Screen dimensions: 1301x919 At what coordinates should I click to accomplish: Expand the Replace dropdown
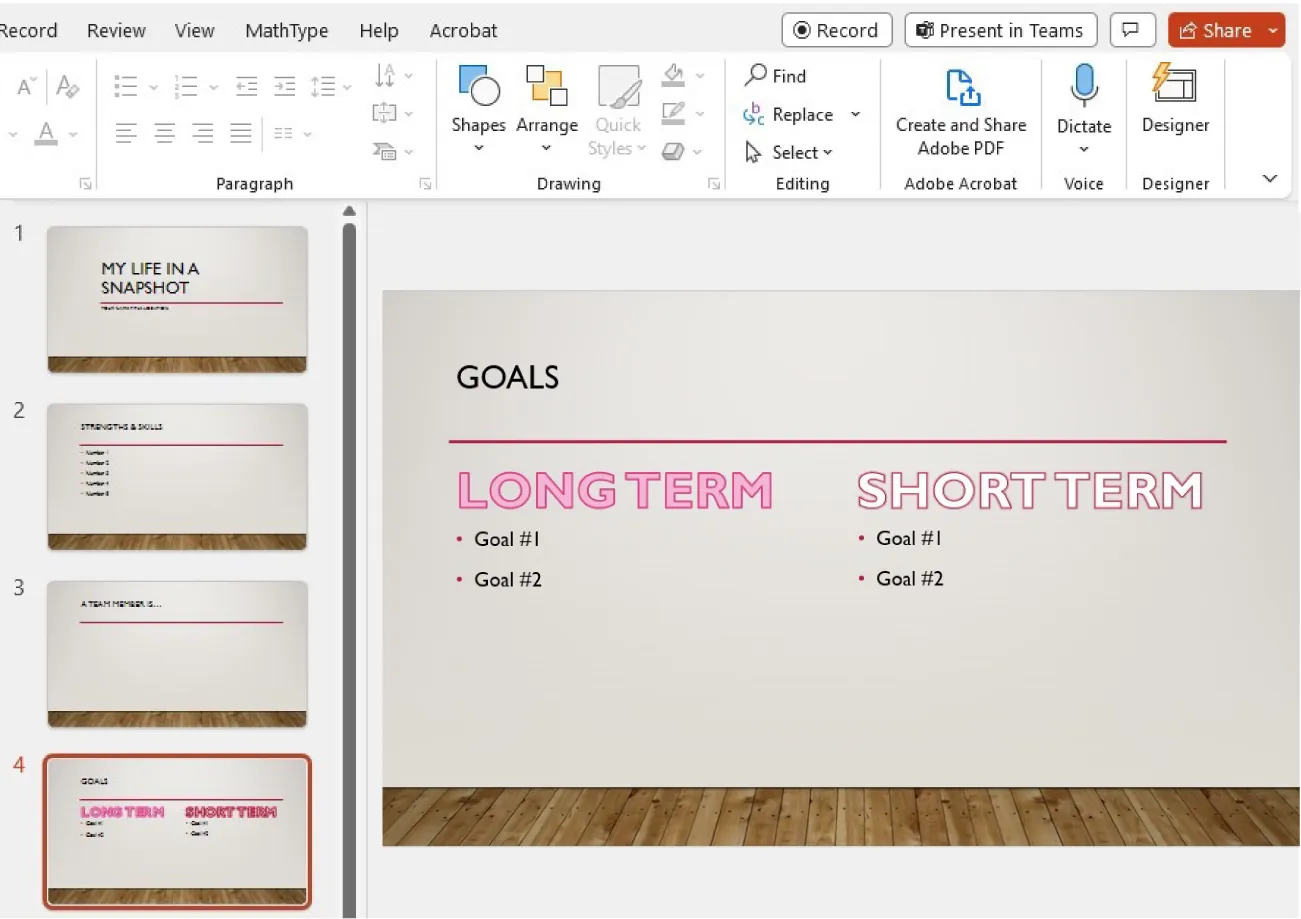pos(856,114)
